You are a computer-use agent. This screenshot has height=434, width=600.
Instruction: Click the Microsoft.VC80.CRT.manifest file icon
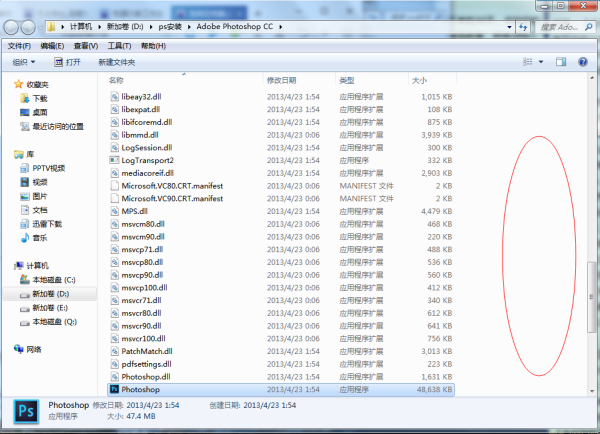114,186
